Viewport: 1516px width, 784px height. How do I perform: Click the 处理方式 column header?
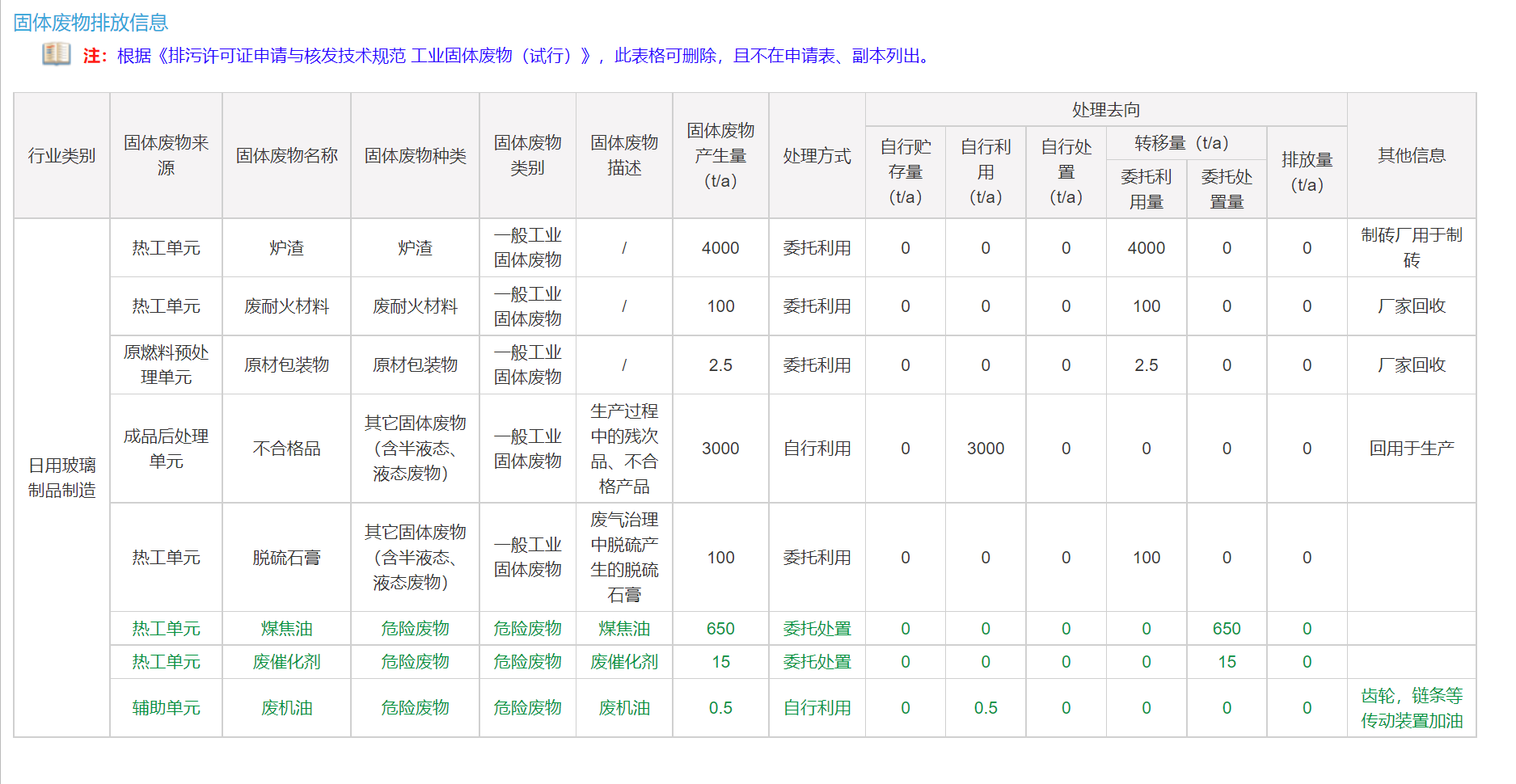[817, 155]
